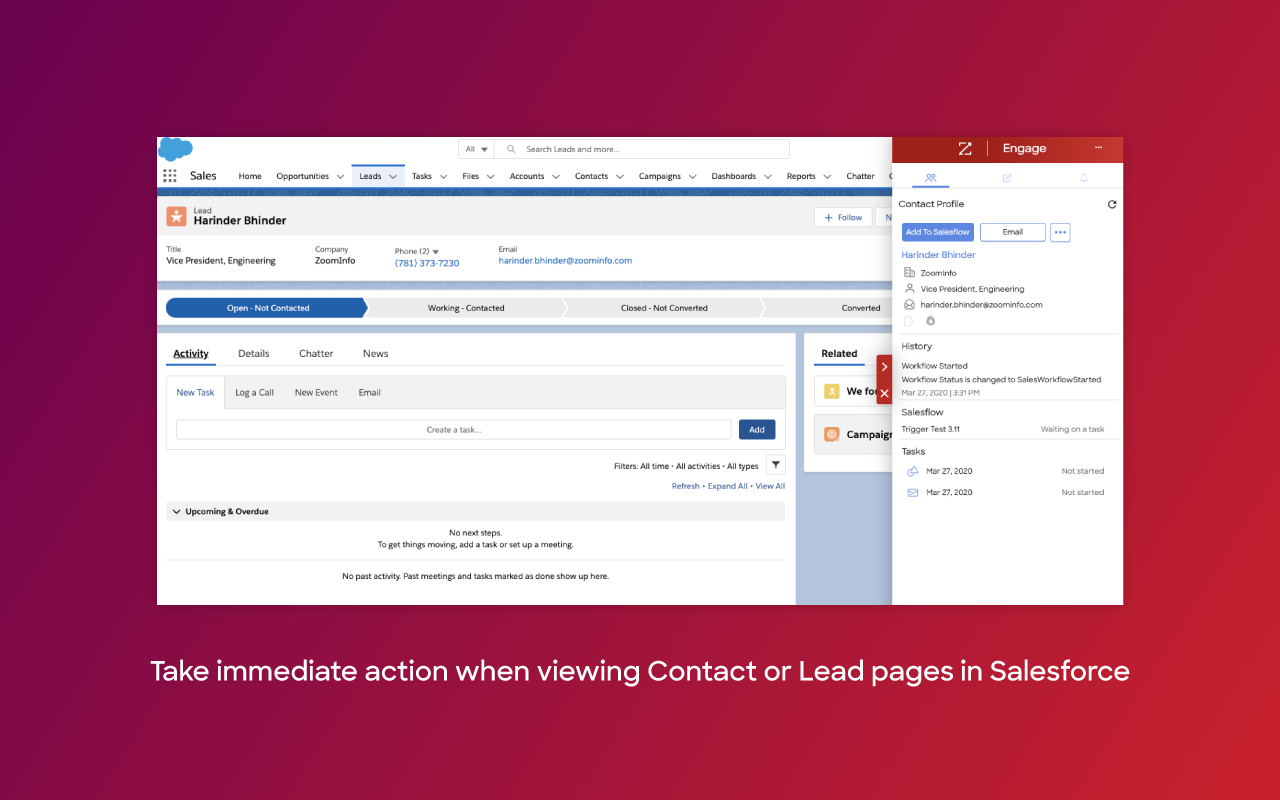Image resolution: width=1280 pixels, height=800 pixels.
Task: Open the compose icon in the Engage panel
Action: 1006,177
